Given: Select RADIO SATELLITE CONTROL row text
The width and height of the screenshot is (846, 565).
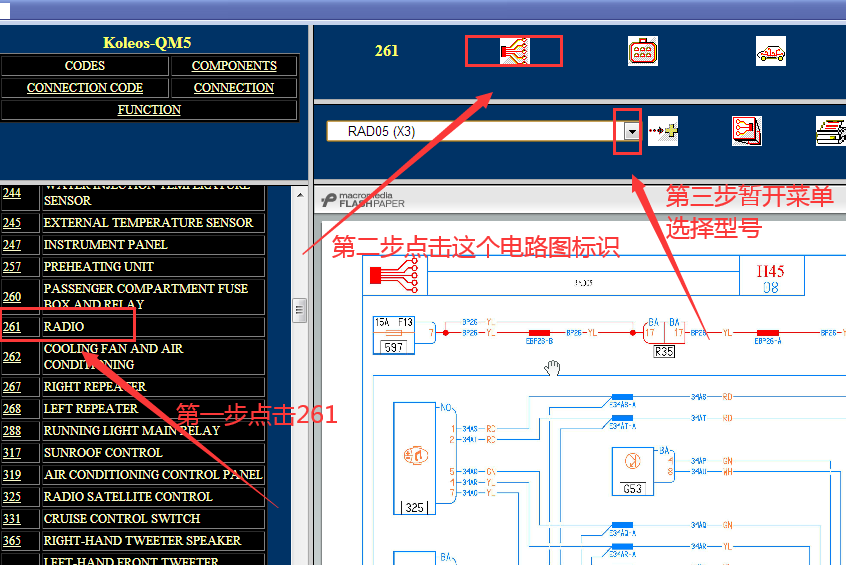Looking at the screenshot, I should 128,497.
